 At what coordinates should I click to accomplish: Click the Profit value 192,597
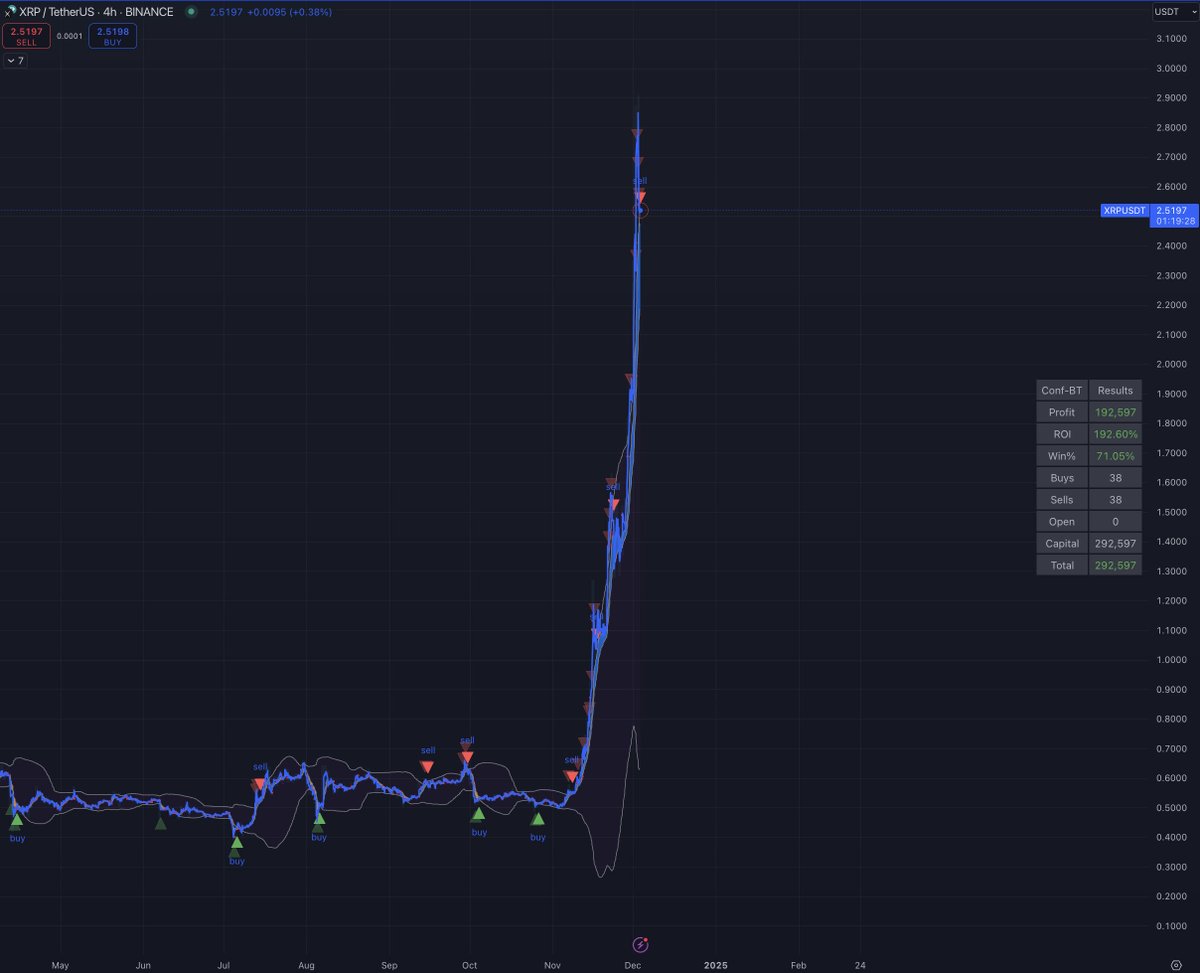coord(1115,412)
